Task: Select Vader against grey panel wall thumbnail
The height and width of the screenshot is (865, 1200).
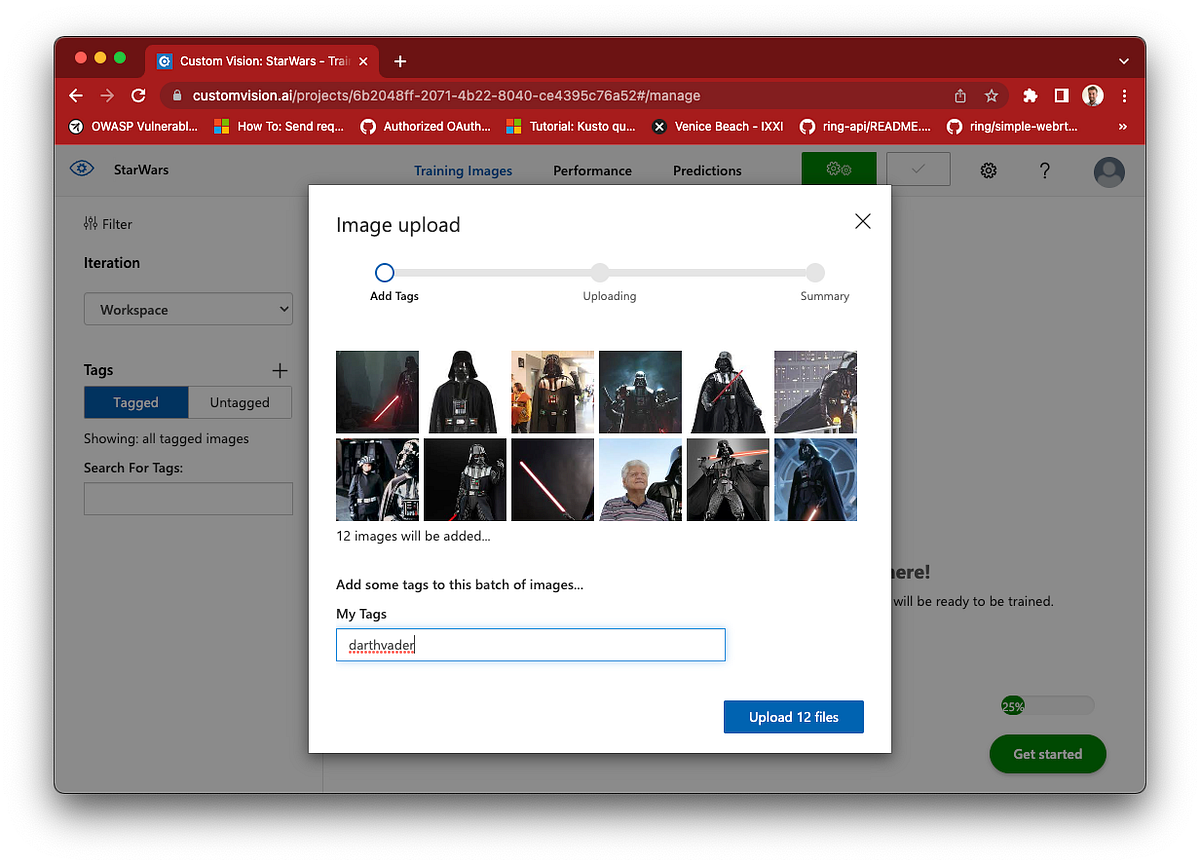Action: [815, 392]
